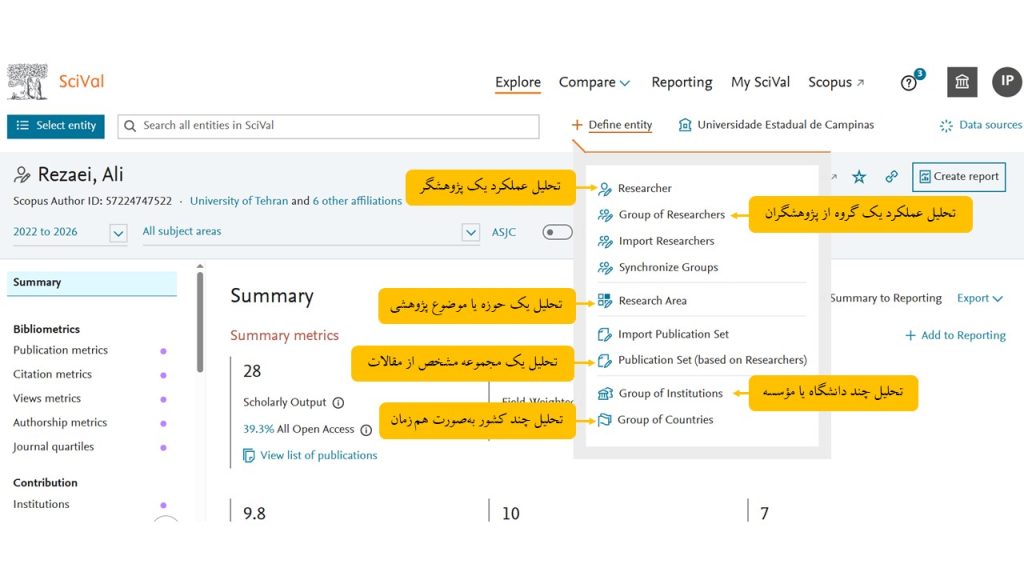Click the Group of Institutions building icon
Viewport: 1024px width, 576px height.
(605, 393)
